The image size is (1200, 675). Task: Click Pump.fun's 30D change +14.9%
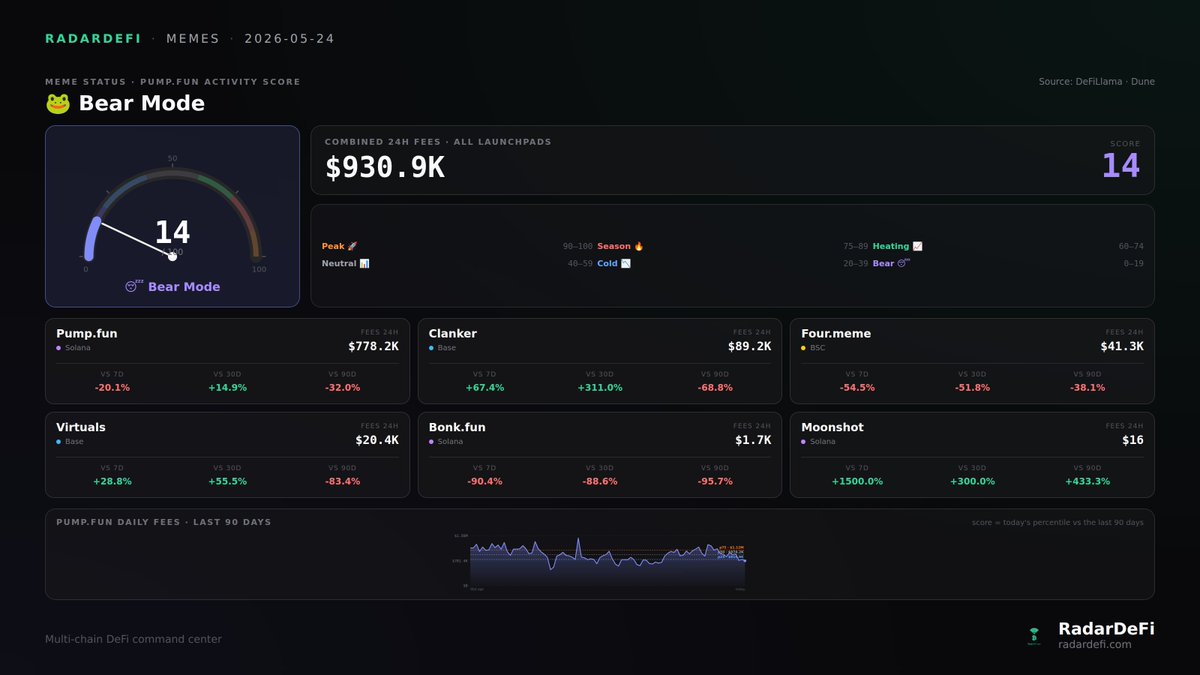[x=227, y=388]
